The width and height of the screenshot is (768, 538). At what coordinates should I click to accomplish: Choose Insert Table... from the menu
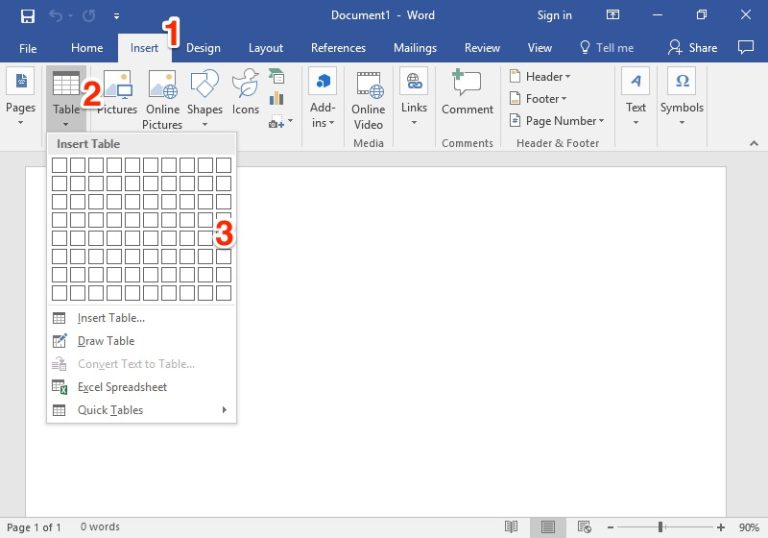111,318
